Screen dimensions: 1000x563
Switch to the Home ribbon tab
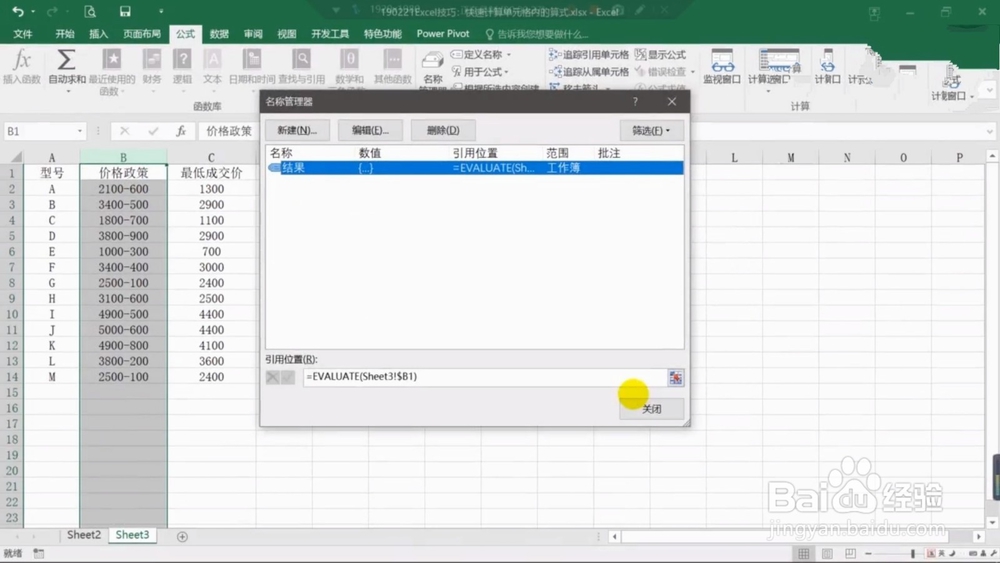(x=64, y=34)
